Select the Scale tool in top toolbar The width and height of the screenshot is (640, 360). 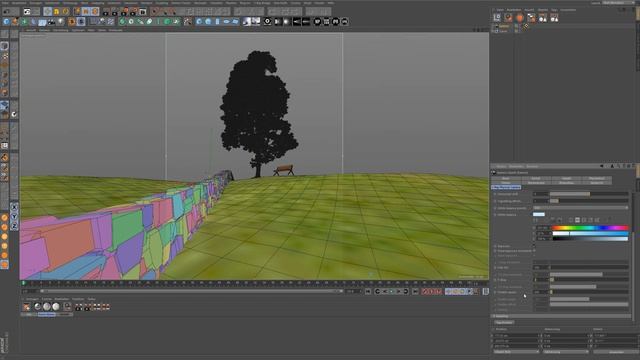tap(57, 12)
